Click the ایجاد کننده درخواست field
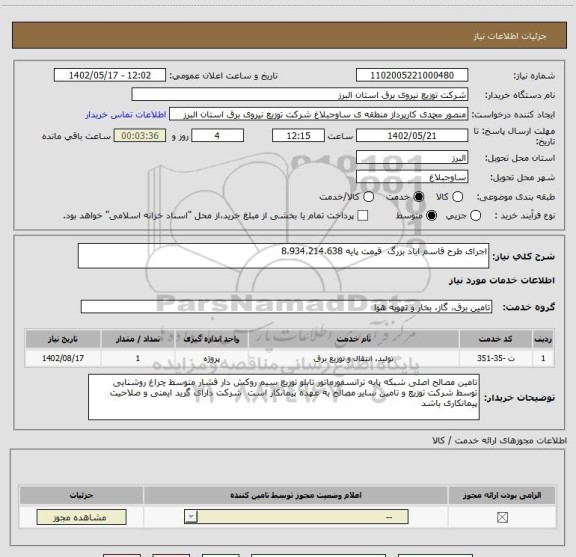The image size is (576, 557). pos(318,115)
